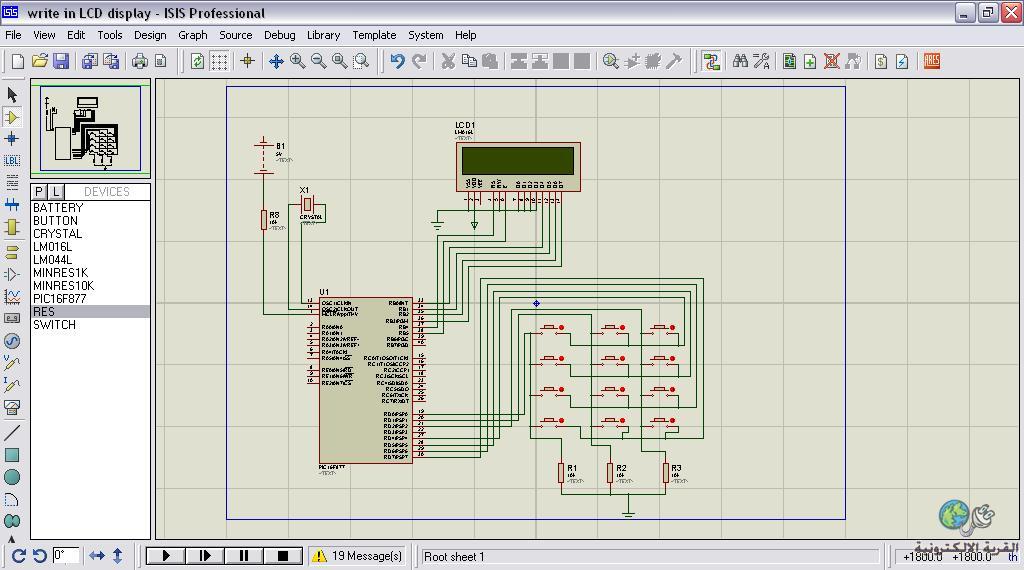
Task: Switch to Component mode
Action: [x=12, y=117]
